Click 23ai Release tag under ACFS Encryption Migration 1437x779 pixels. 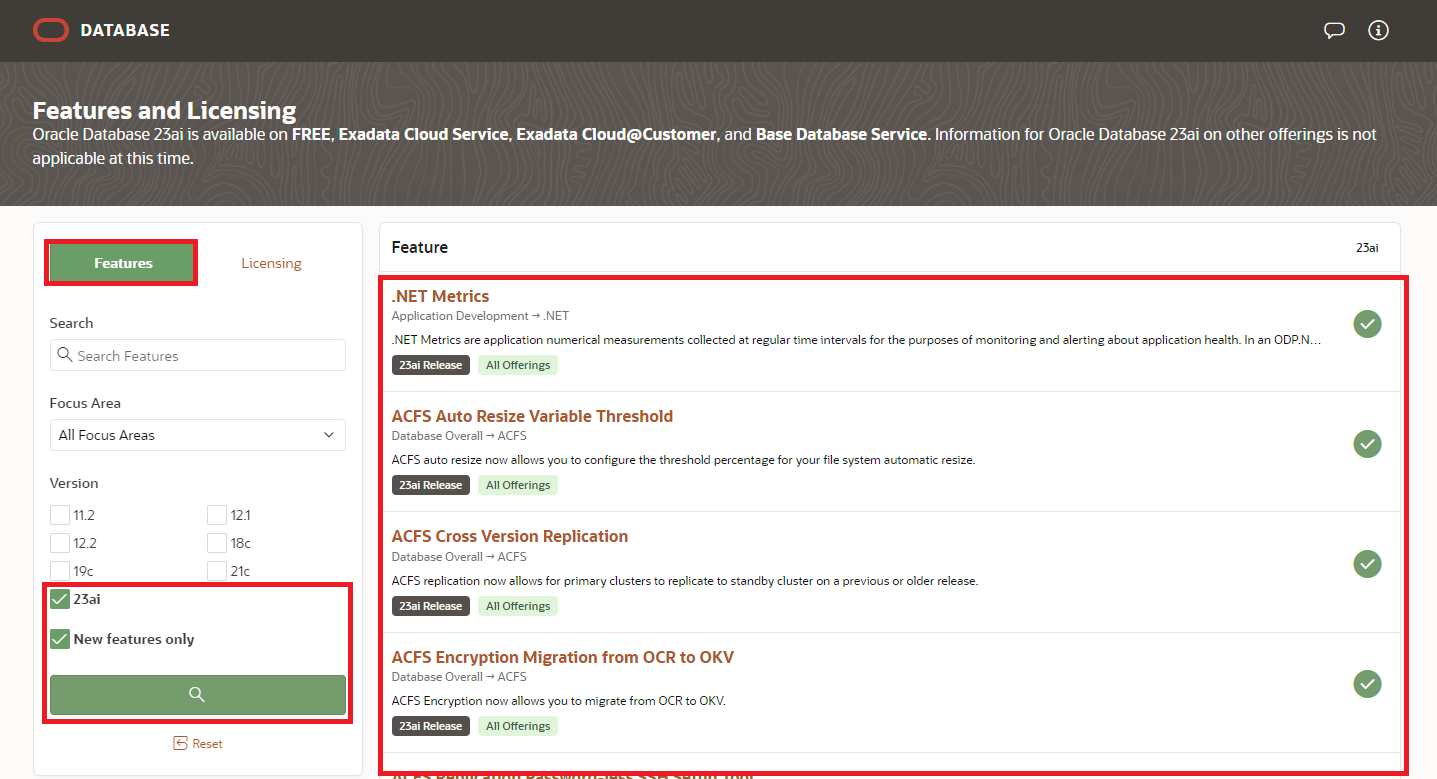(x=430, y=726)
